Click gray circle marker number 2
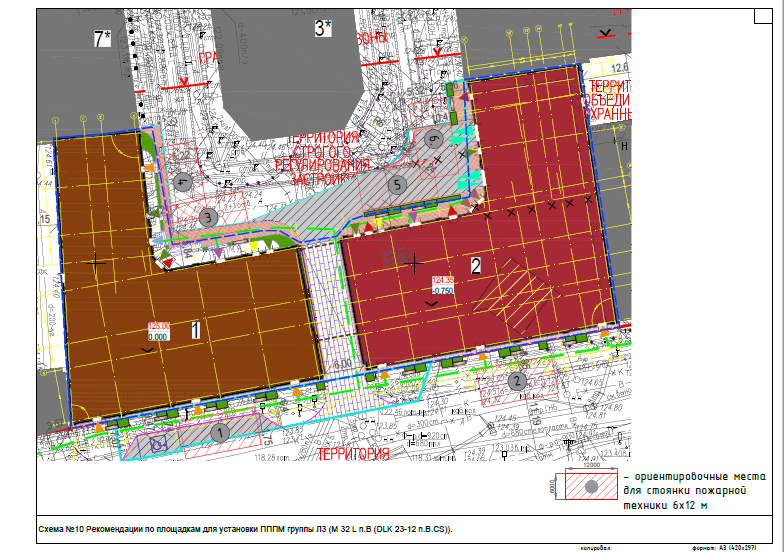Image resolution: width=784 pixels, height=552 pixels. (x=517, y=382)
